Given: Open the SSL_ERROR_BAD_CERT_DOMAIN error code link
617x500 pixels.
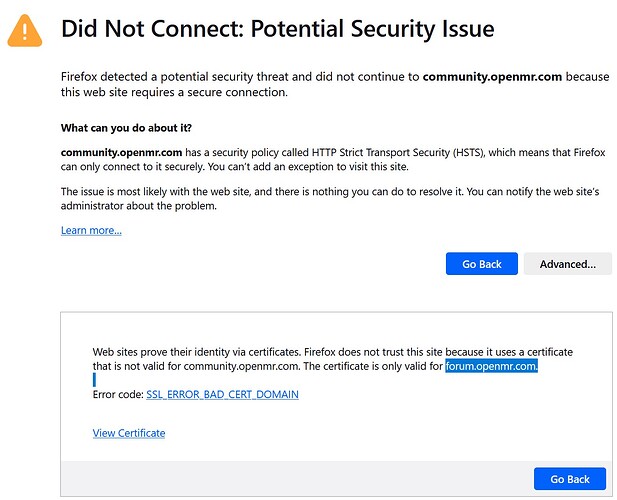Looking at the screenshot, I should pos(222,394).
